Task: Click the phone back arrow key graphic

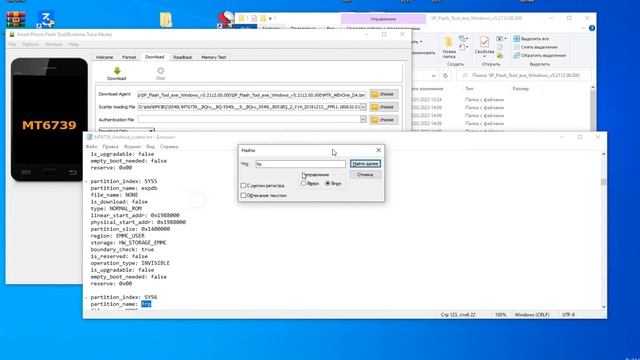Action: pyautogui.click(x=72, y=172)
